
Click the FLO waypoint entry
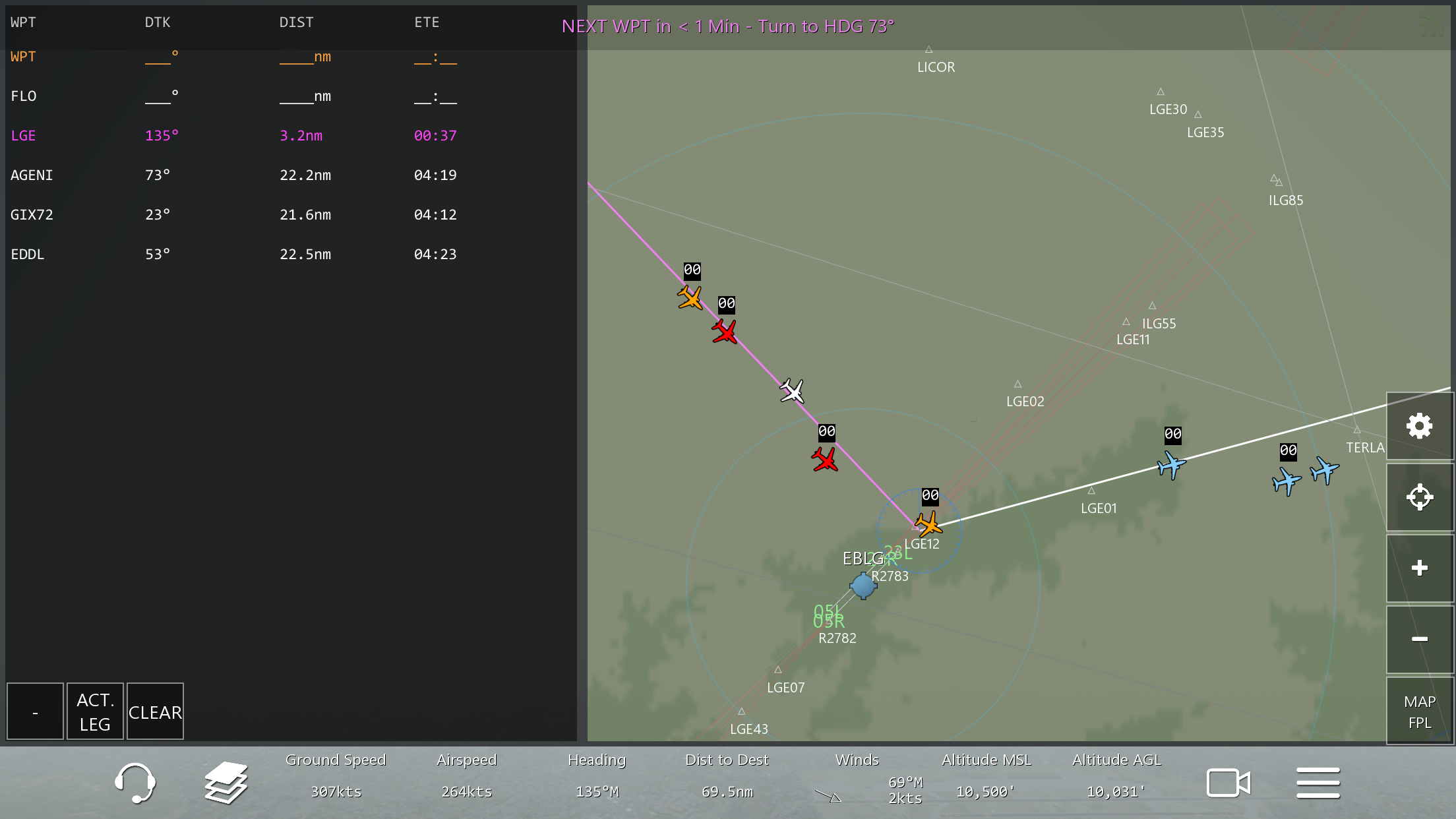[24, 96]
